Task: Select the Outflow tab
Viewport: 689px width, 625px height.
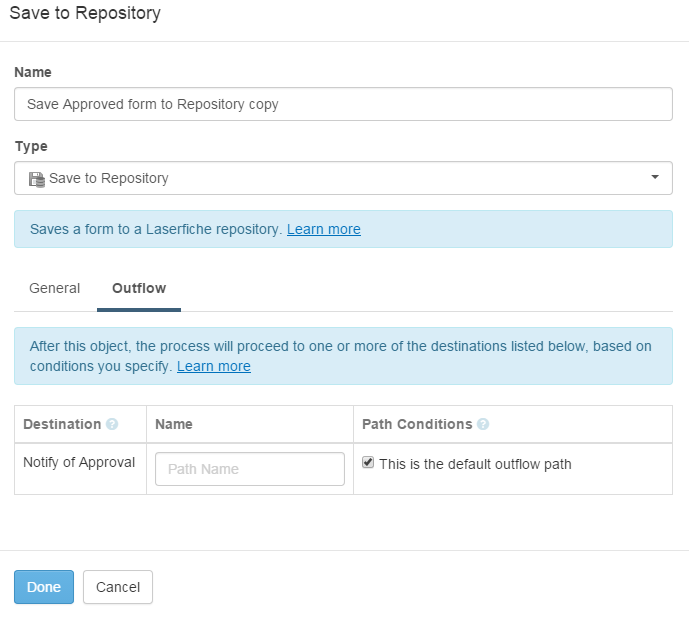Action: click(139, 288)
